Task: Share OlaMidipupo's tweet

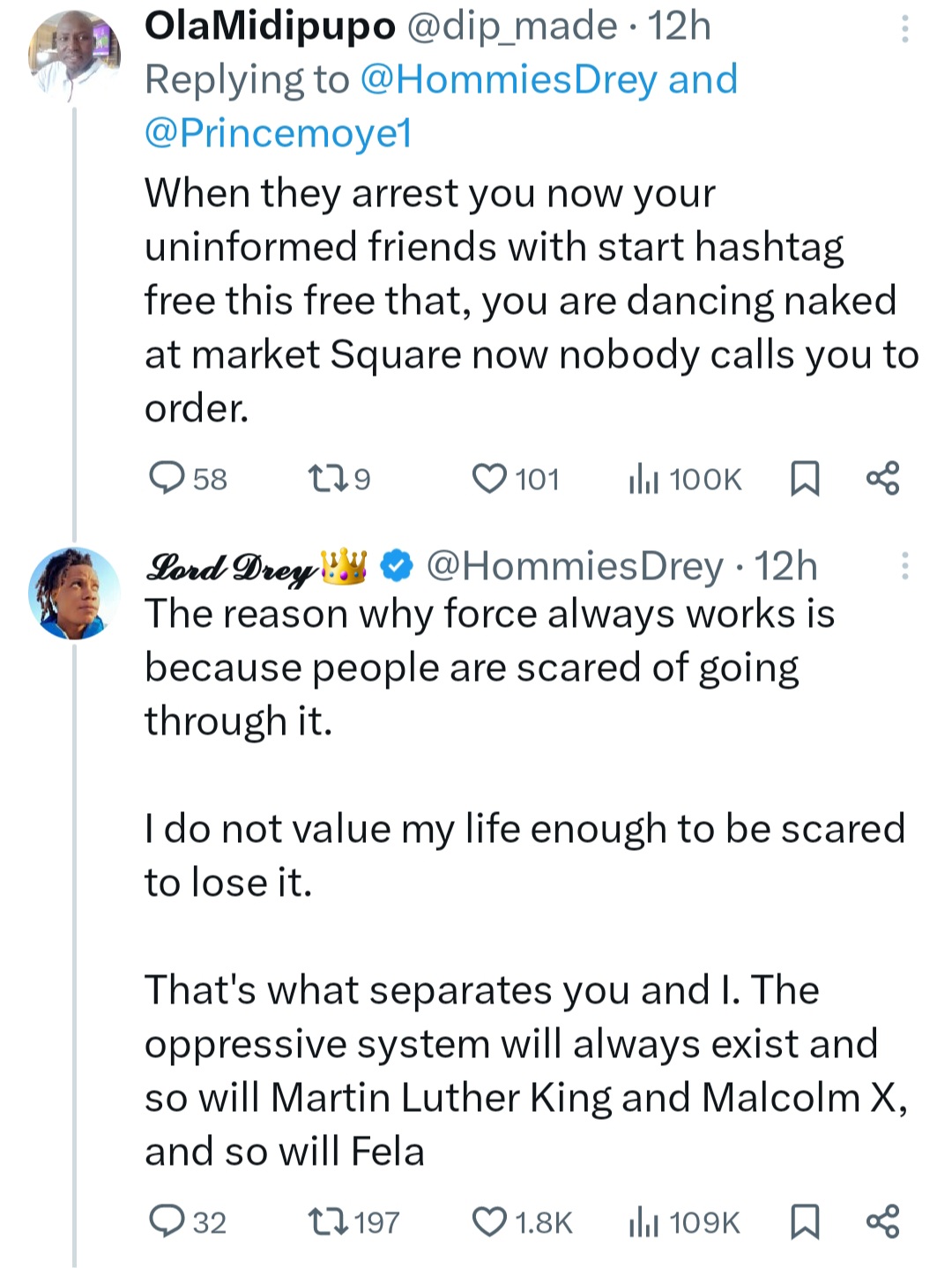Action: coord(882,478)
